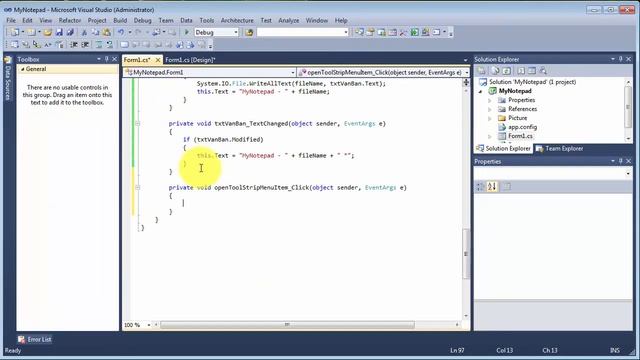Open the Analyze menu
This screenshot has width=640, height=360.
click(x=289, y=20)
